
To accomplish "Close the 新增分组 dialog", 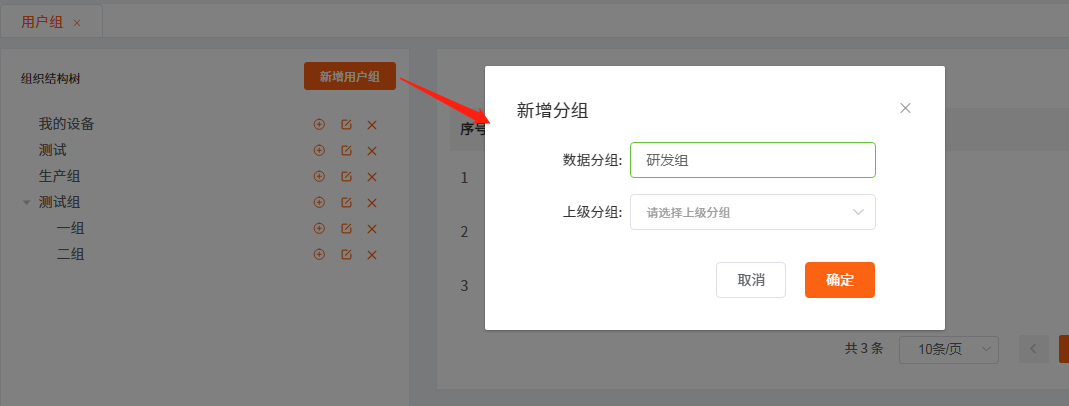I will pyautogui.click(x=905, y=108).
